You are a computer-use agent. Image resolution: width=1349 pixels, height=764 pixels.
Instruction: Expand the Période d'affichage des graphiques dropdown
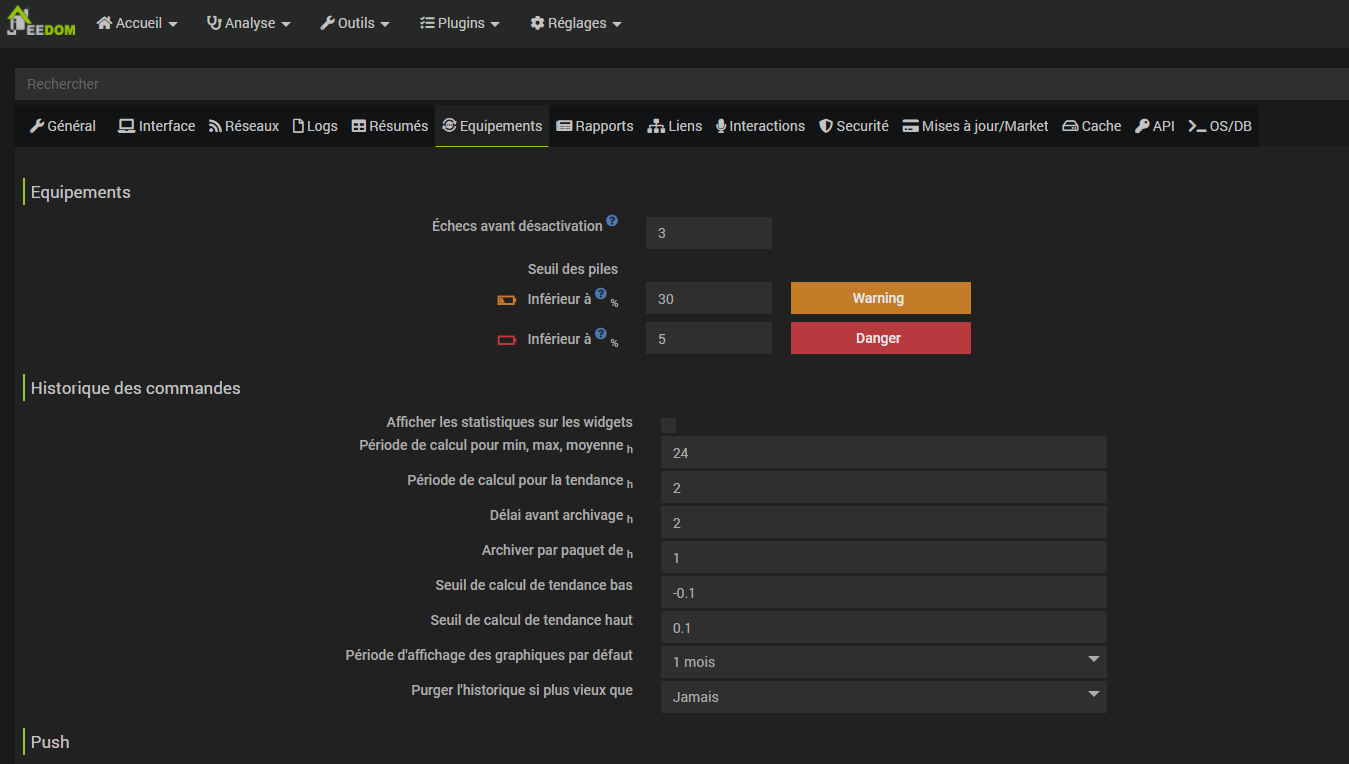pos(883,661)
